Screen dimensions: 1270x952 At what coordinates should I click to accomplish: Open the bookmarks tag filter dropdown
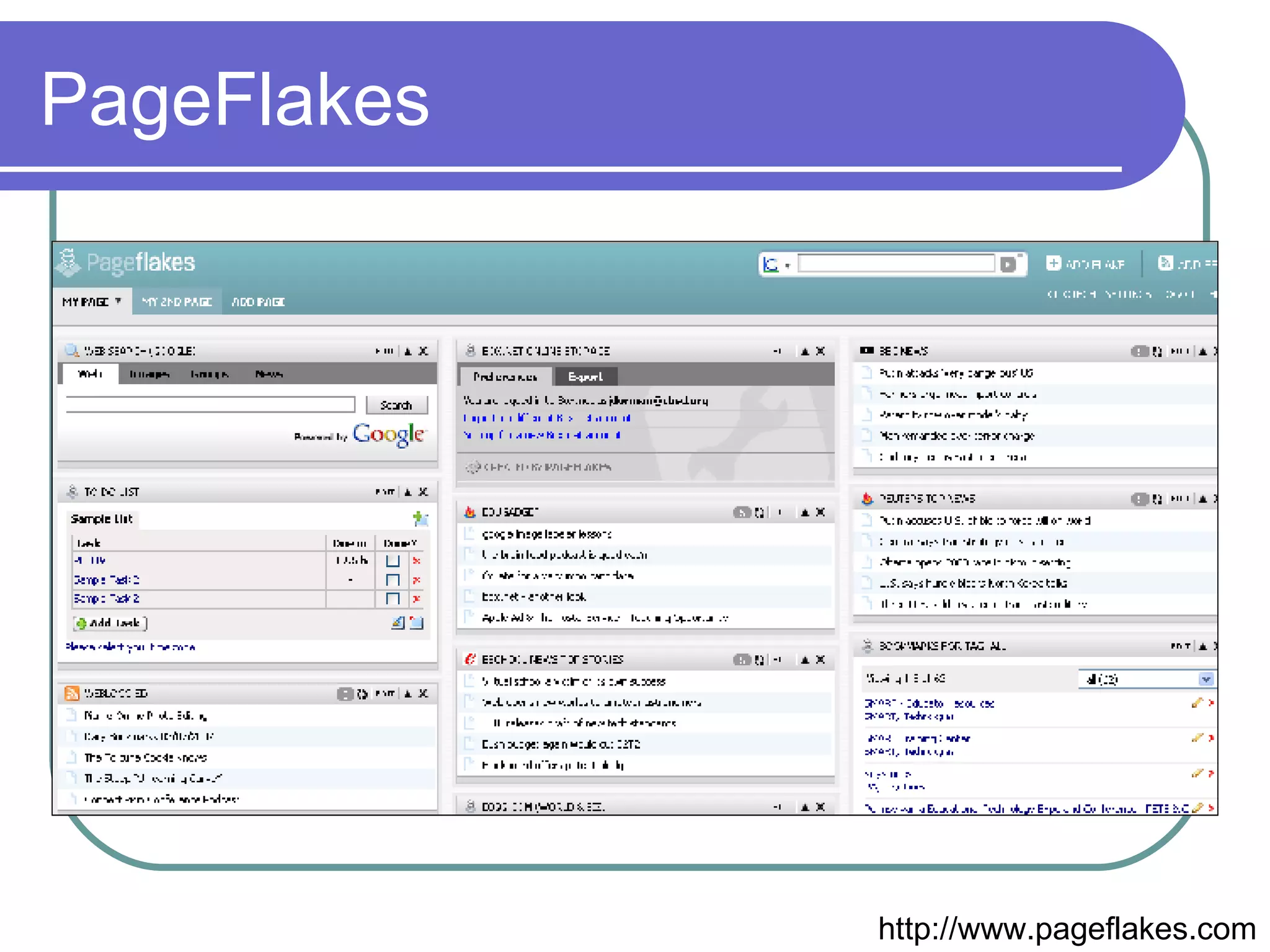1206,679
